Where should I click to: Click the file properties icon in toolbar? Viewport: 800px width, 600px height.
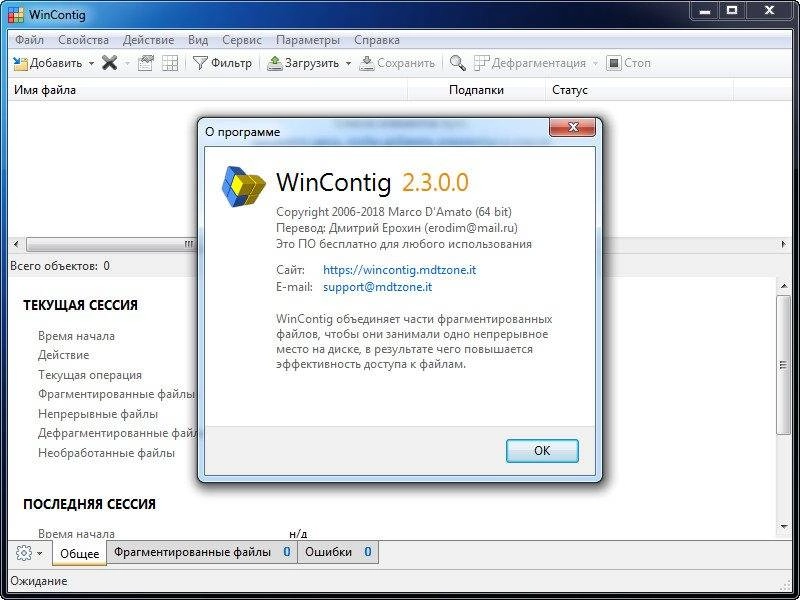[146, 63]
